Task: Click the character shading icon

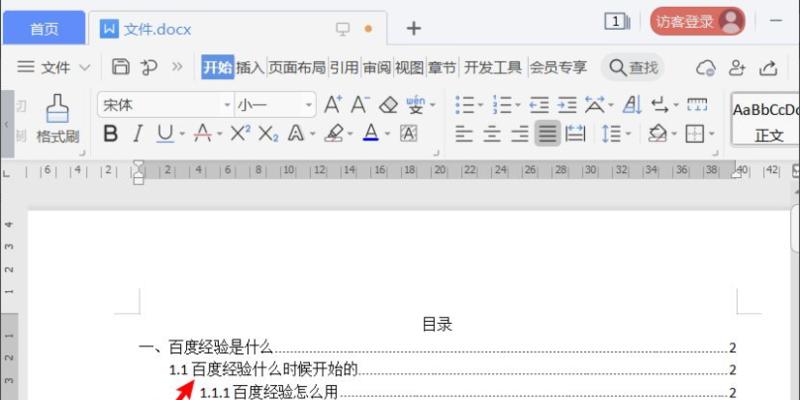Action: click(x=408, y=134)
